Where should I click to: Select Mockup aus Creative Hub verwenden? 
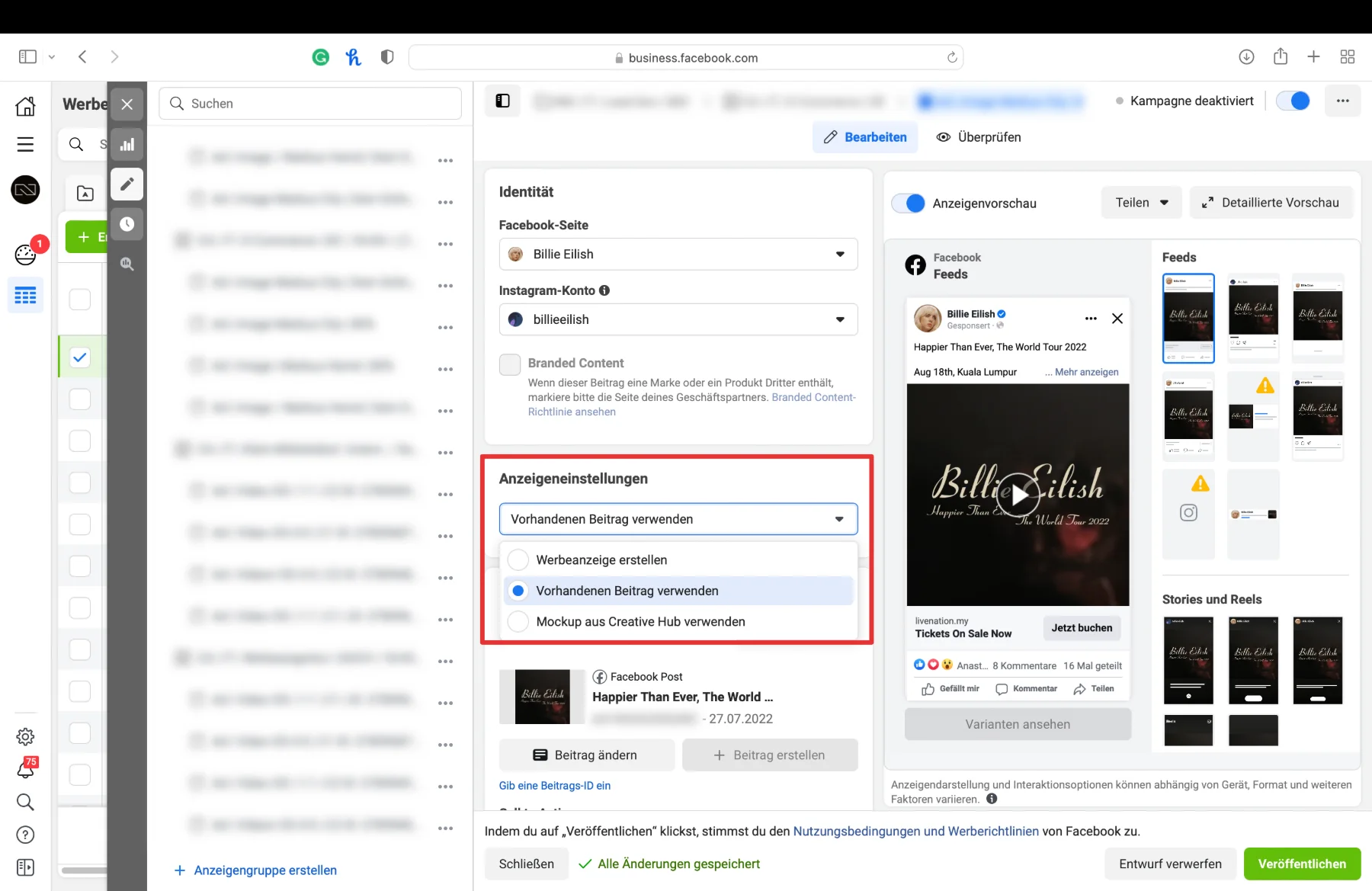(x=518, y=622)
